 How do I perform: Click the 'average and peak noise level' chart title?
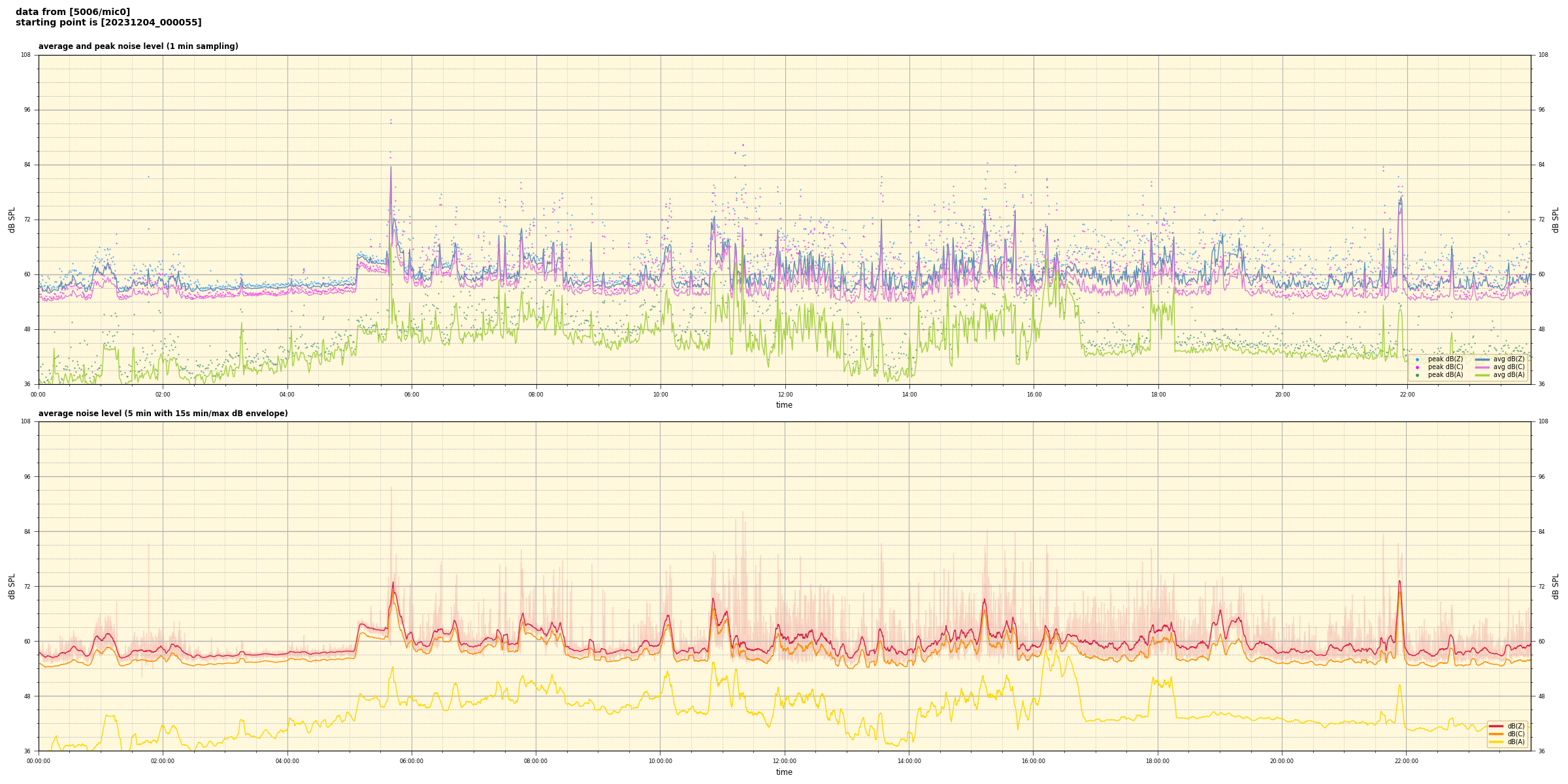(x=138, y=46)
